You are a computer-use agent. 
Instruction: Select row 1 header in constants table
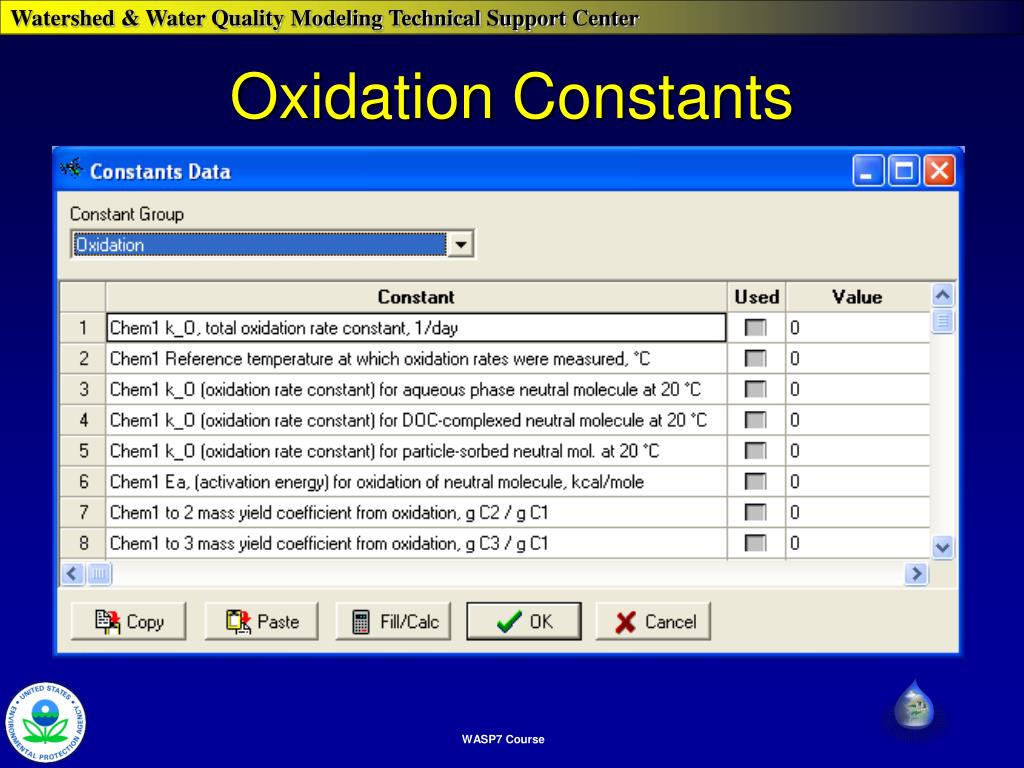point(83,327)
